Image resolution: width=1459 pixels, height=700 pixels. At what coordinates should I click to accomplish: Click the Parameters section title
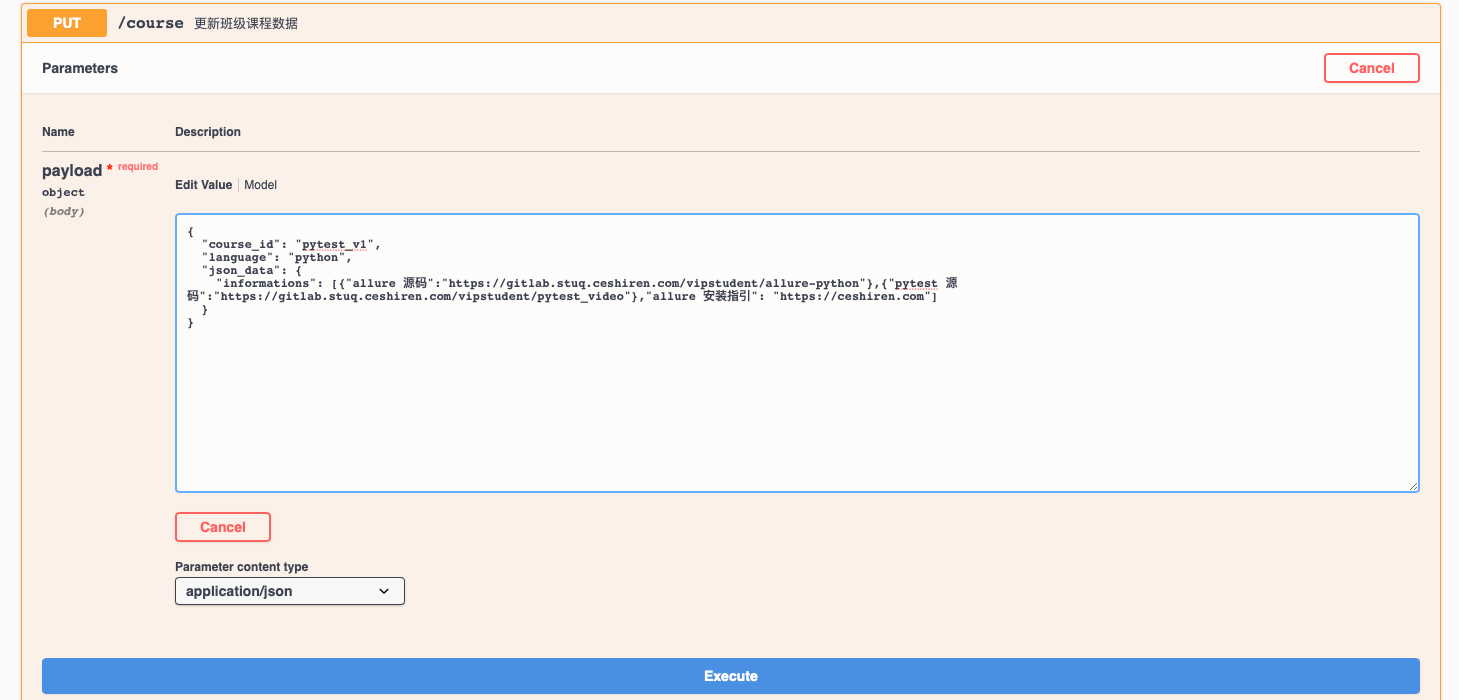tap(80, 68)
